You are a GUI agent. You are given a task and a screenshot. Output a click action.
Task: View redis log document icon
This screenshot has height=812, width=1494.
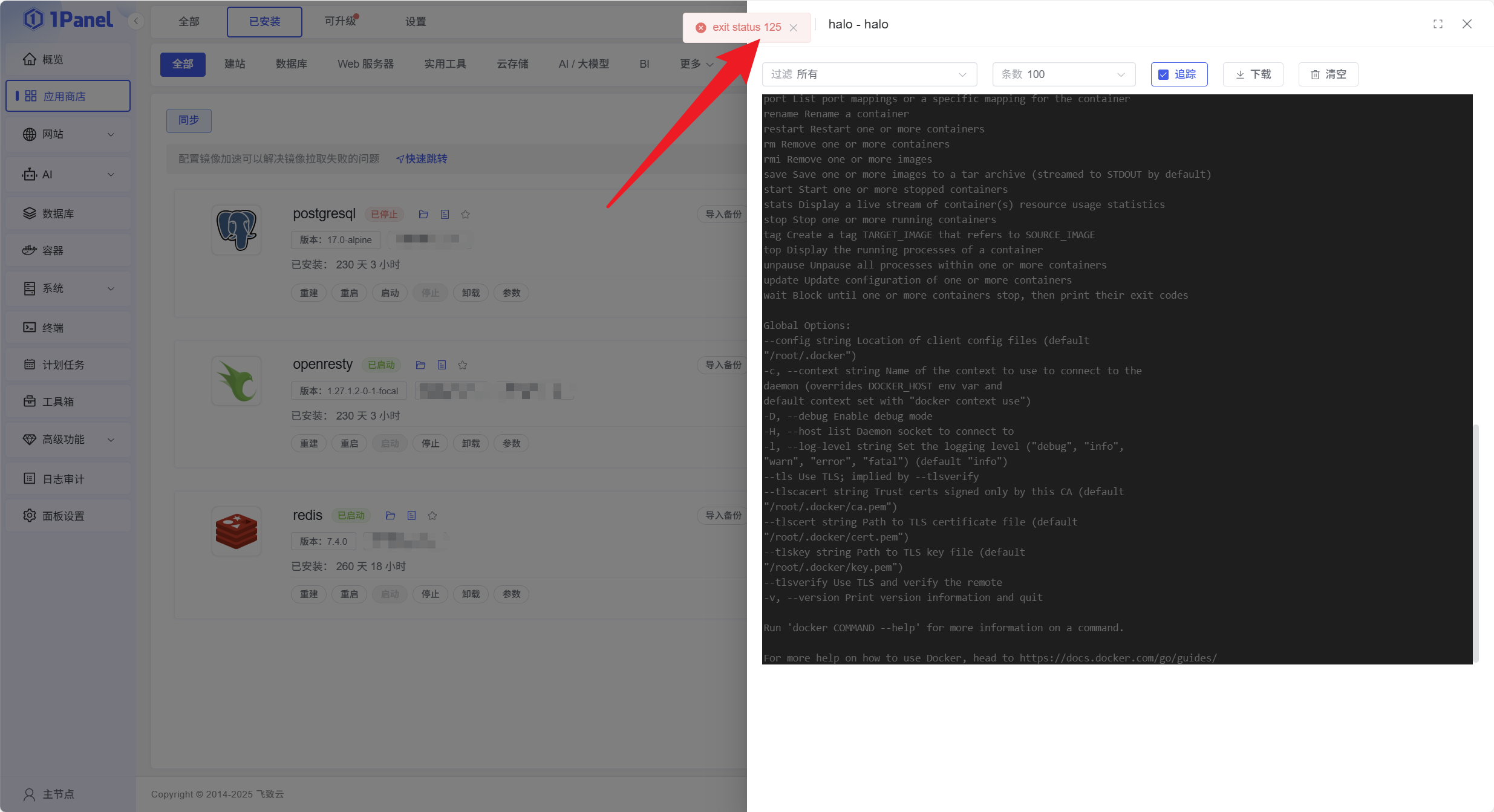click(411, 516)
